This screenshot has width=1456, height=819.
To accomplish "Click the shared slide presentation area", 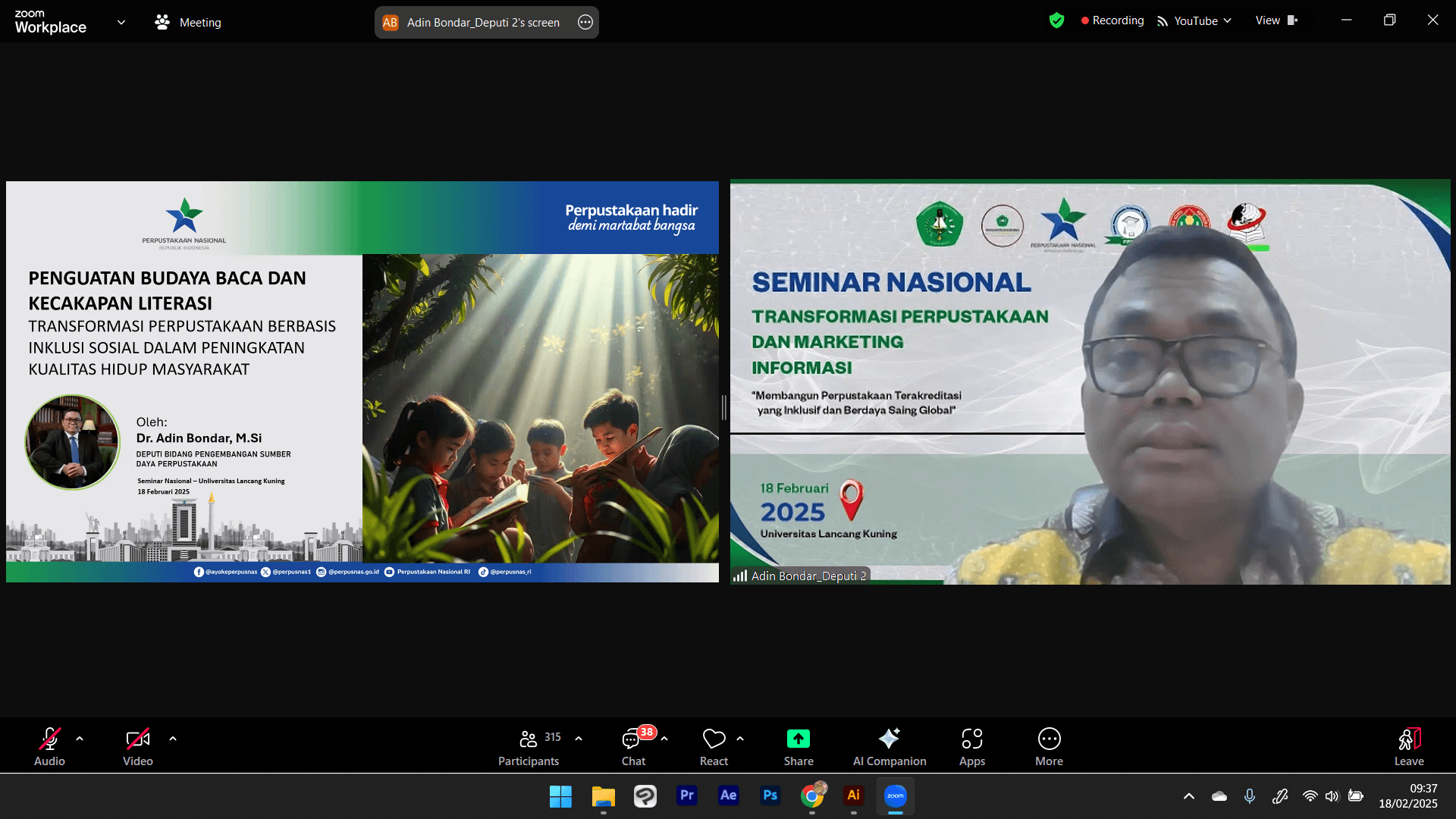I will point(362,381).
